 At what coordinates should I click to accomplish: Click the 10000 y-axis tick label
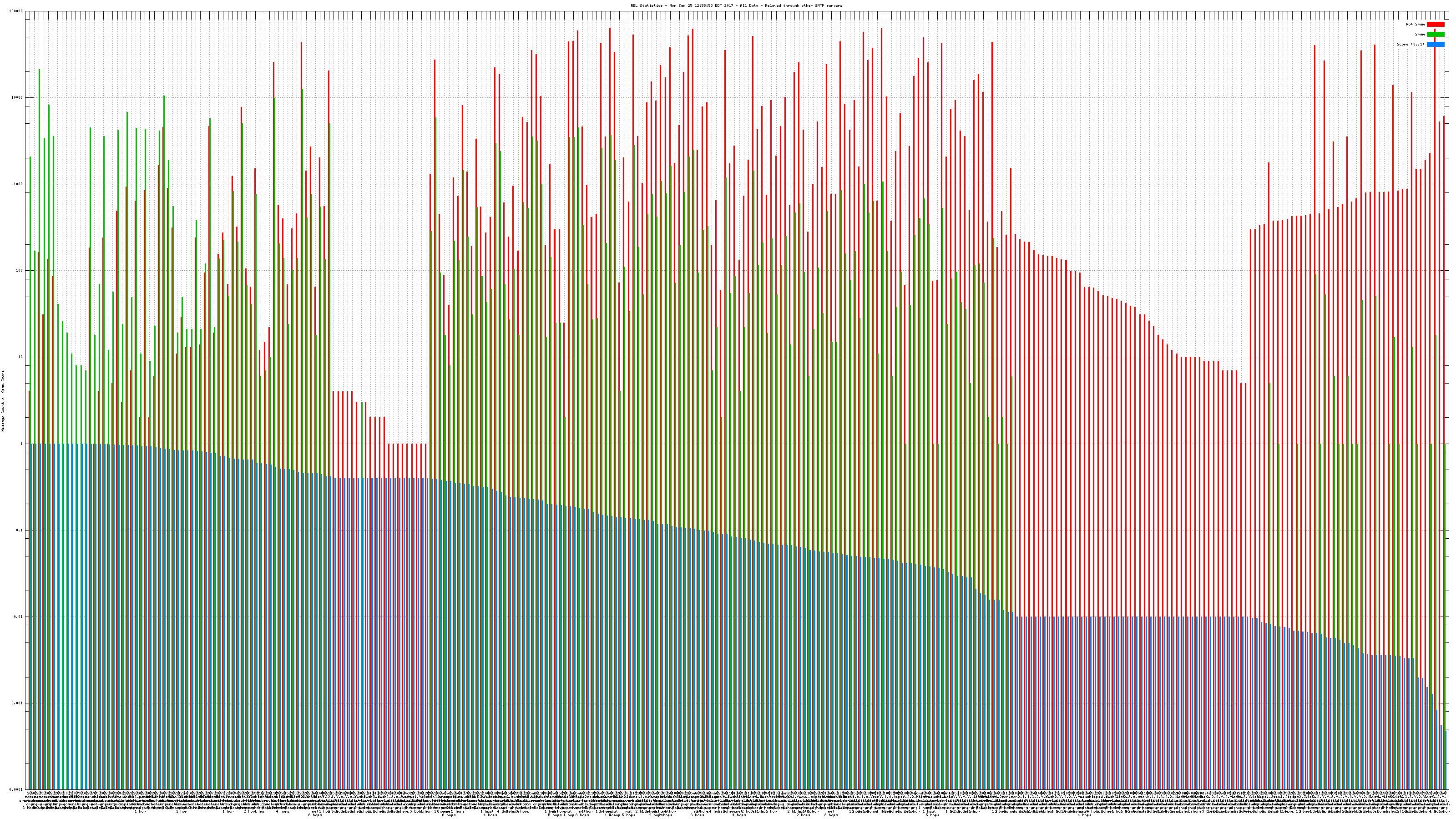point(18,97)
